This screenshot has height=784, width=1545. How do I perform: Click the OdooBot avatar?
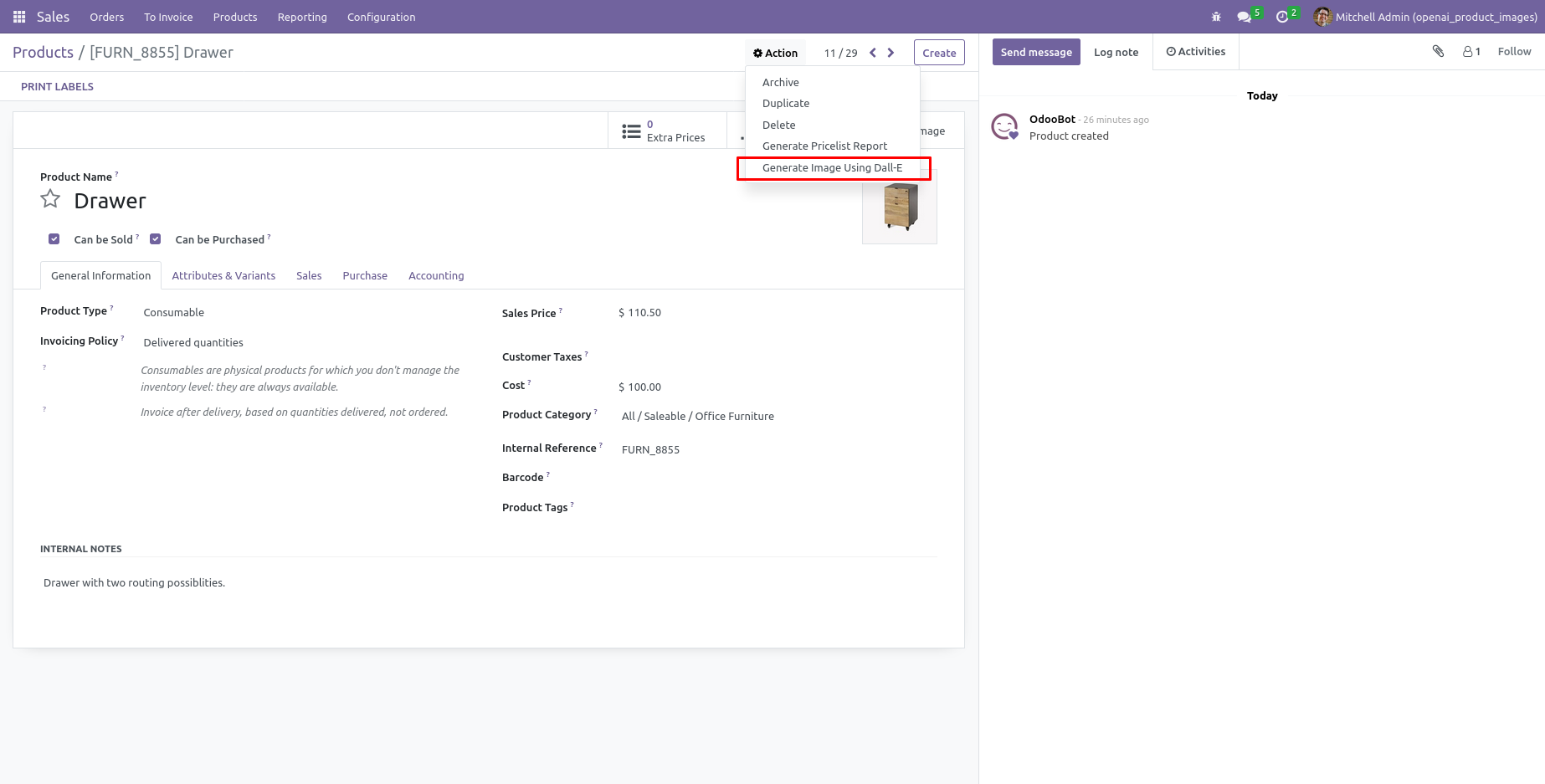pyautogui.click(x=1005, y=126)
